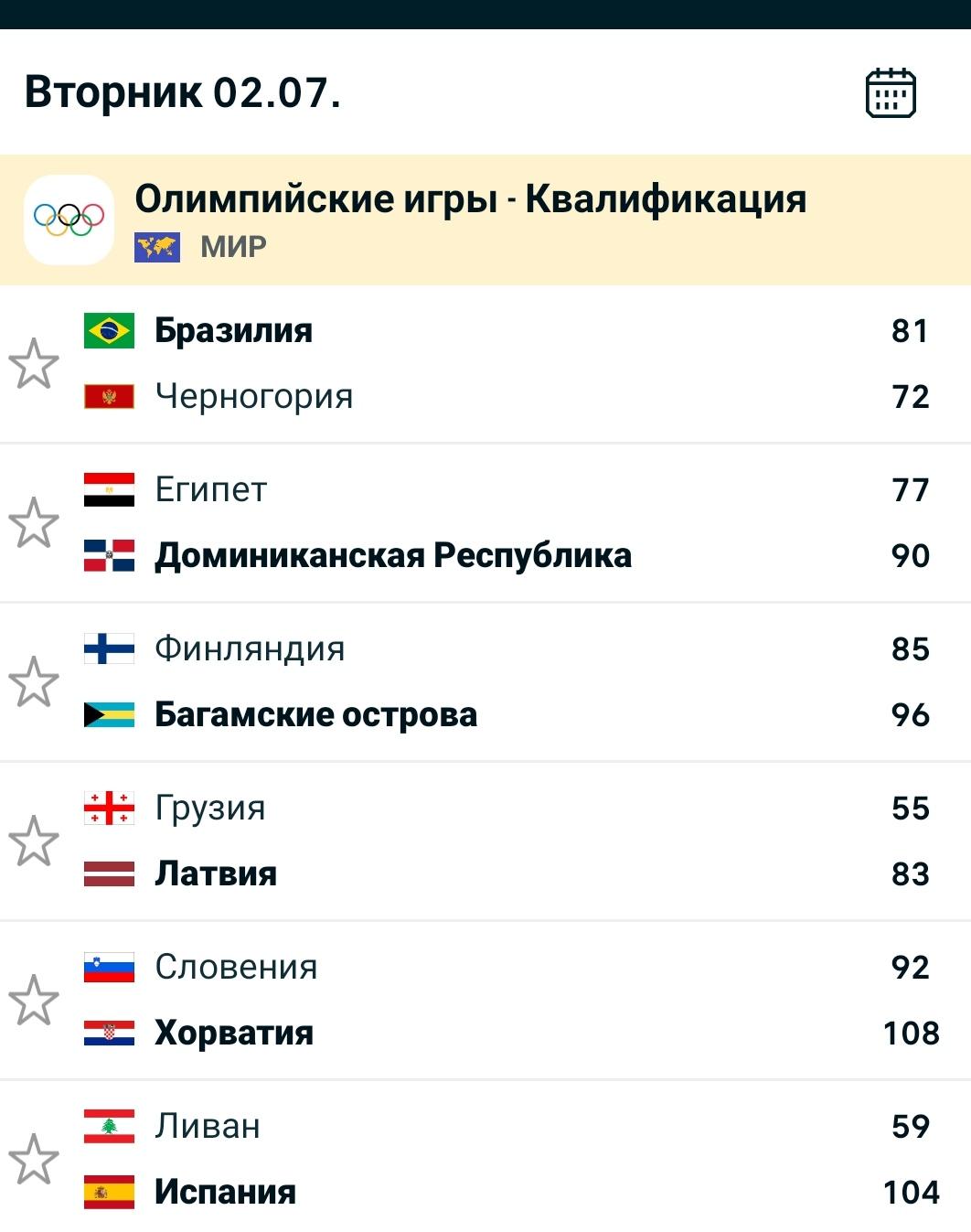Tap Croatia's score of 108
This screenshot has width=971, height=1232.
tap(911, 1033)
